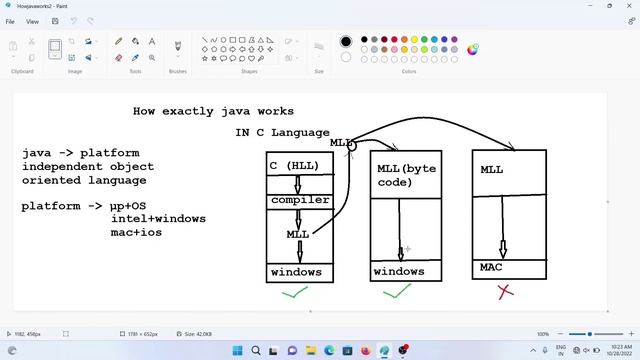Click the Size line thickness icon
Screen dimensions: 640x360
(319, 46)
